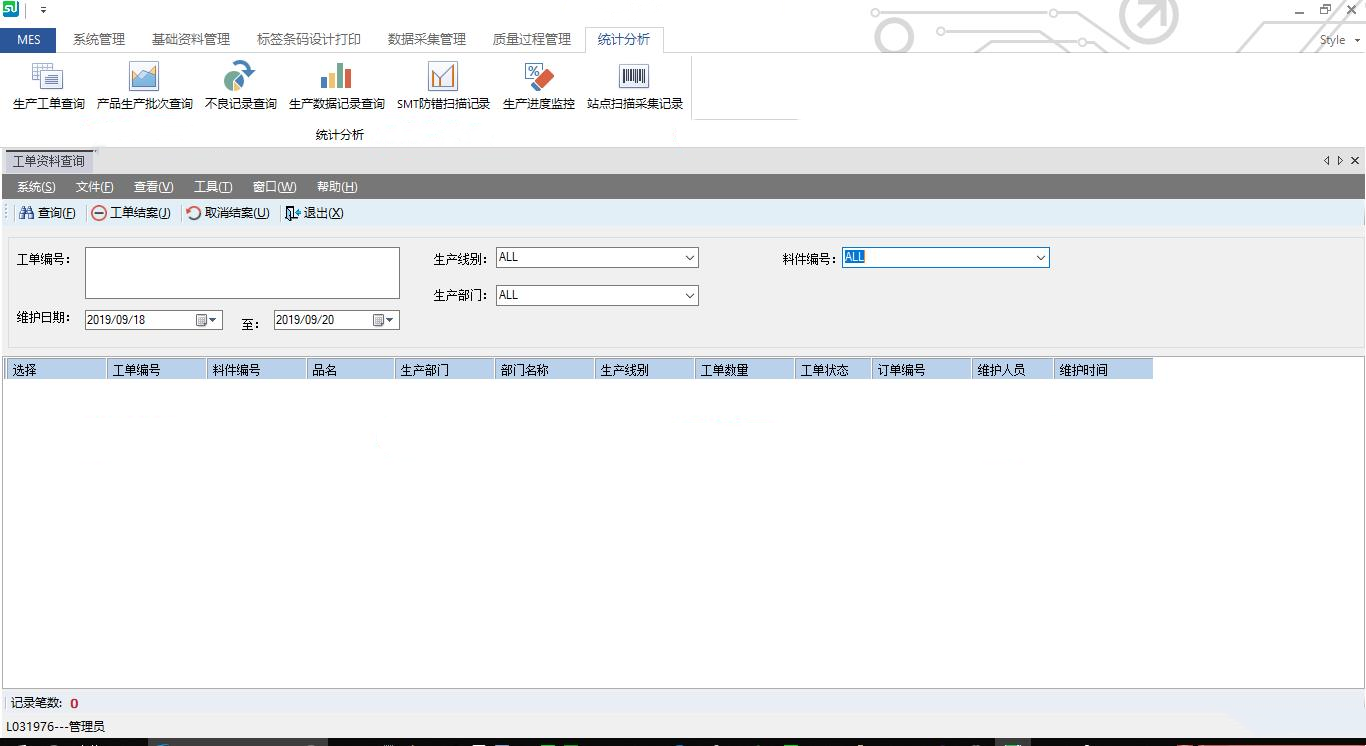The height and width of the screenshot is (746, 1366).
Task: Switch to 基础资料管理 ribbon tab
Action: tap(191, 39)
